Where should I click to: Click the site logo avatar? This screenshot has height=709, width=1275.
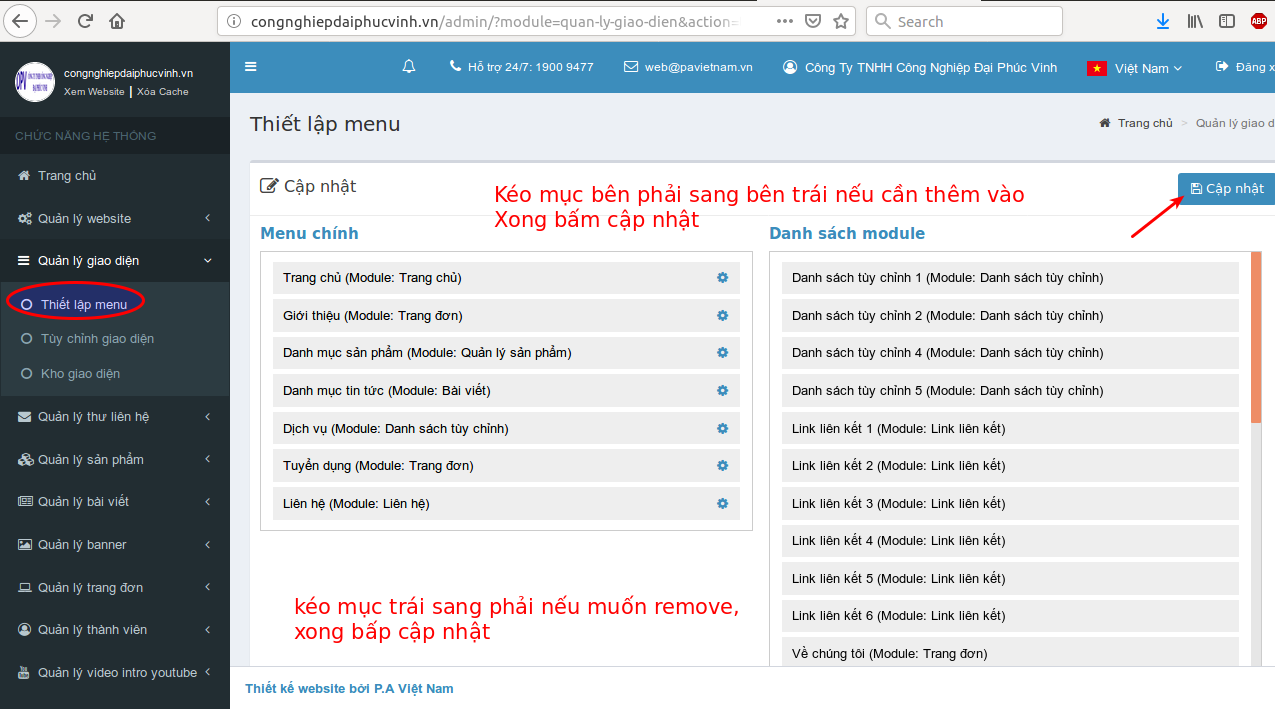pyautogui.click(x=35, y=82)
